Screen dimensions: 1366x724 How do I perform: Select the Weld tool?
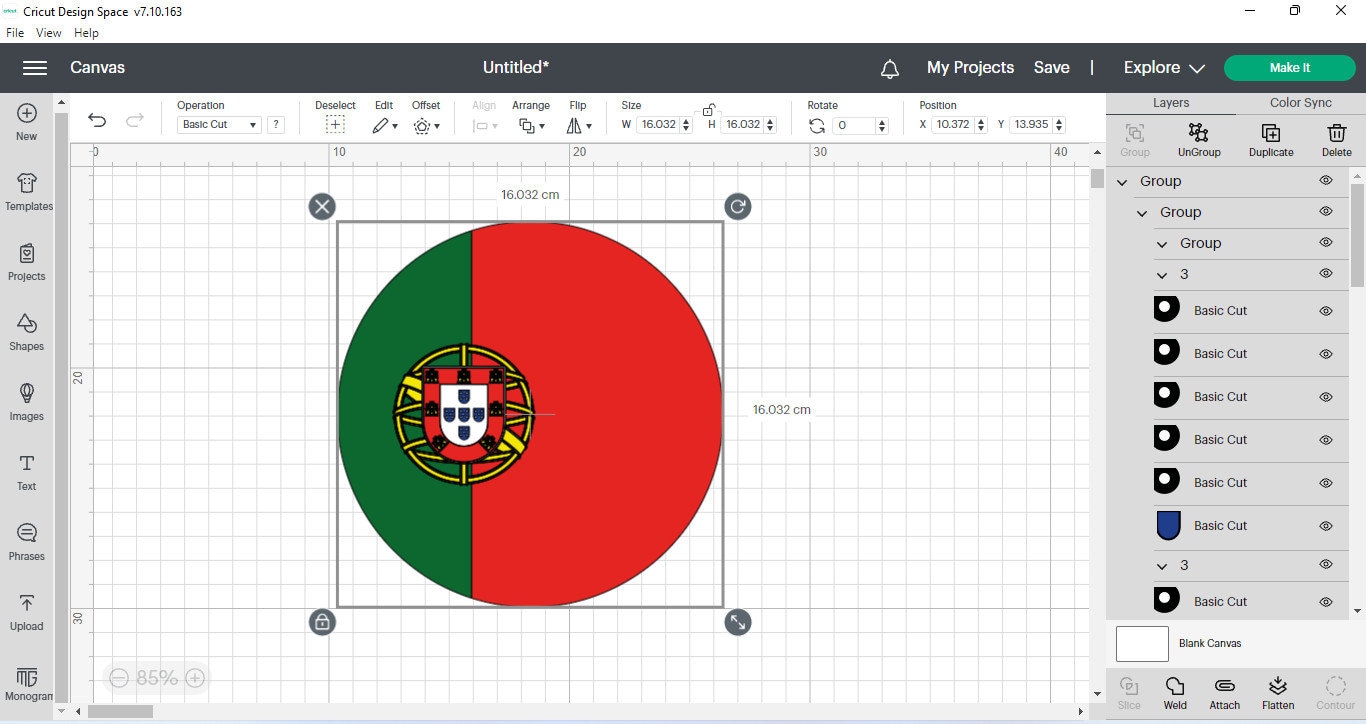click(1175, 692)
